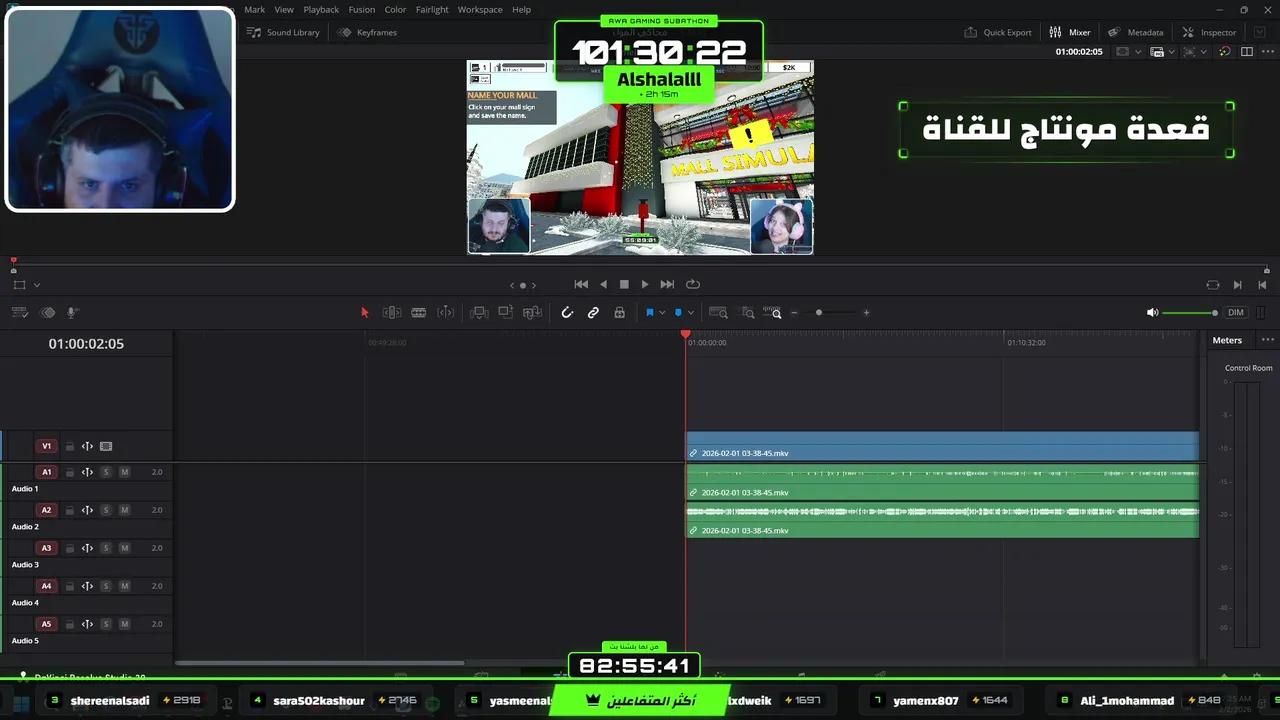Click the voiceover microphone toolbar icon

72,313
